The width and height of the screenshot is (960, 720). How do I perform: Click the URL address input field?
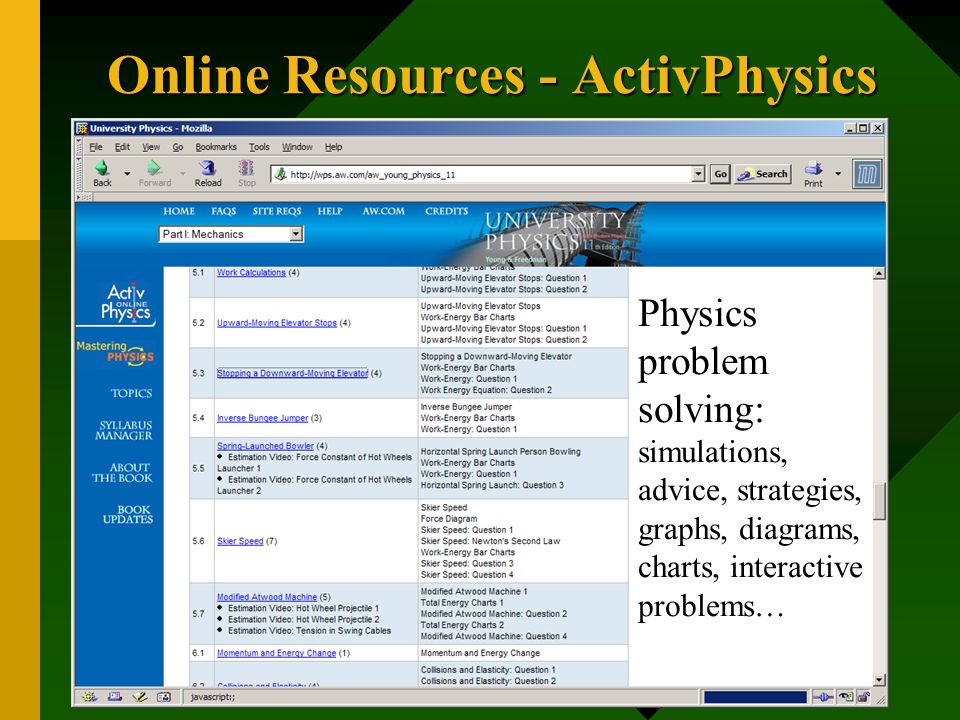click(x=490, y=174)
